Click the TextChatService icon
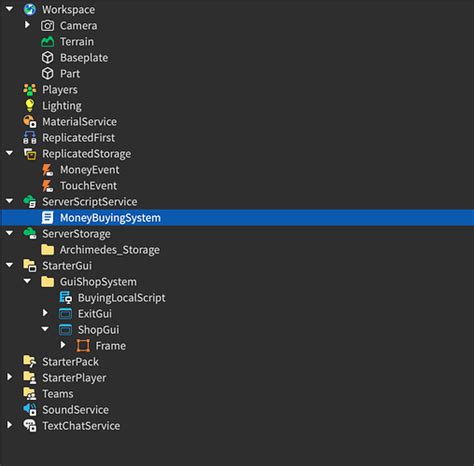 point(30,426)
